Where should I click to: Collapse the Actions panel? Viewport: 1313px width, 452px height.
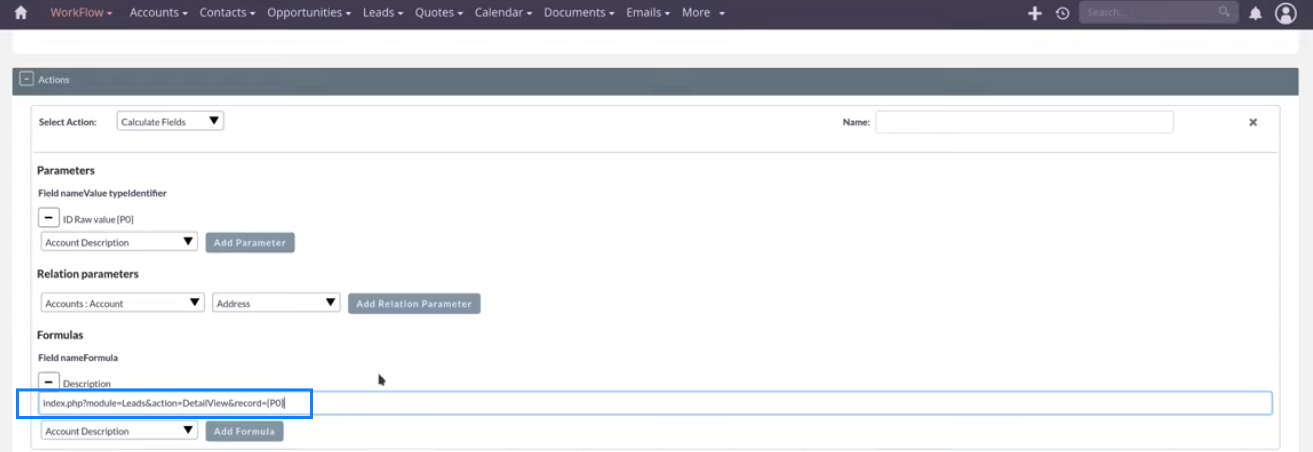pyautogui.click(x=27, y=79)
